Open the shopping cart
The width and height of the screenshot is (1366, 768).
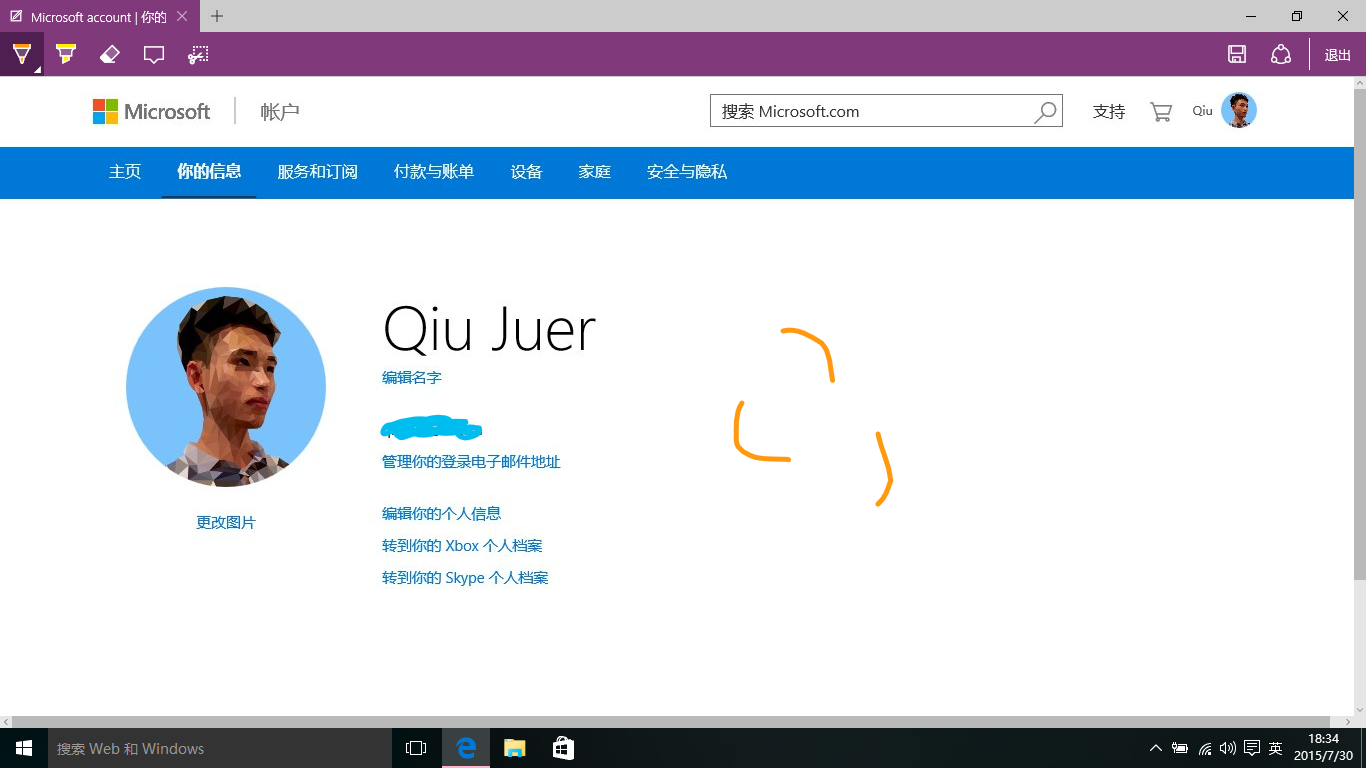(x=1160, y=111)
